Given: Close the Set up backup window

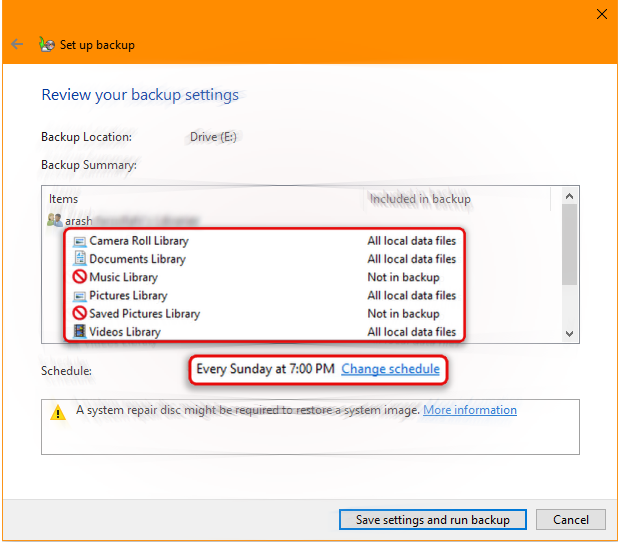Looking at the screenshot, I should [x=600, y=14].
